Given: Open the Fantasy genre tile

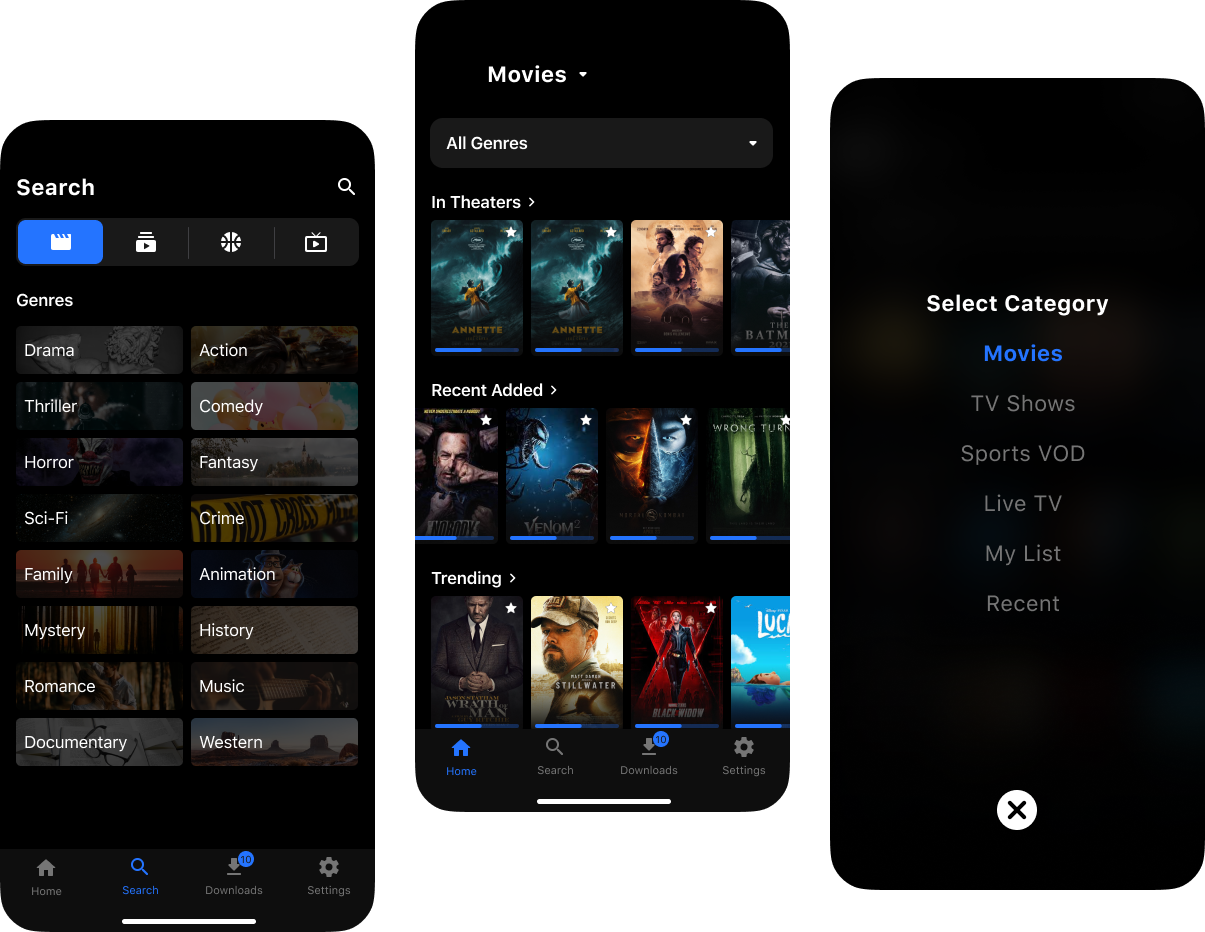Looking at the screenshot, I should tap(274, 462).
